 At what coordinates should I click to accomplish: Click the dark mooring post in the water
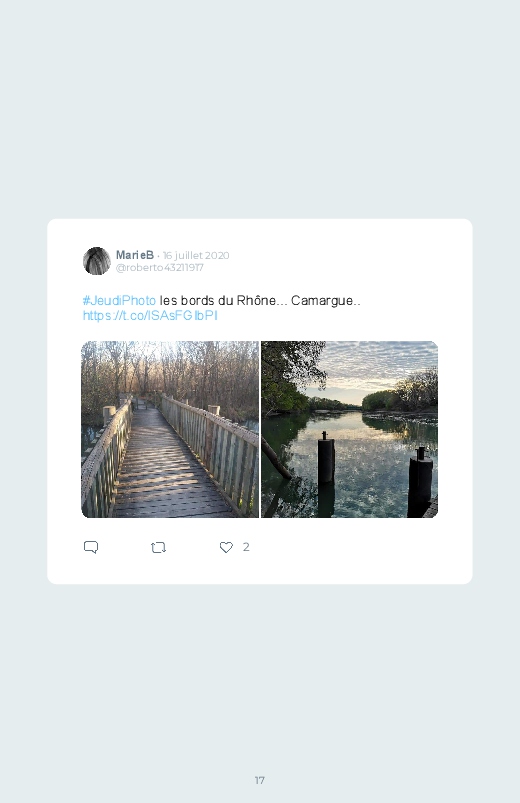(326, 458)
